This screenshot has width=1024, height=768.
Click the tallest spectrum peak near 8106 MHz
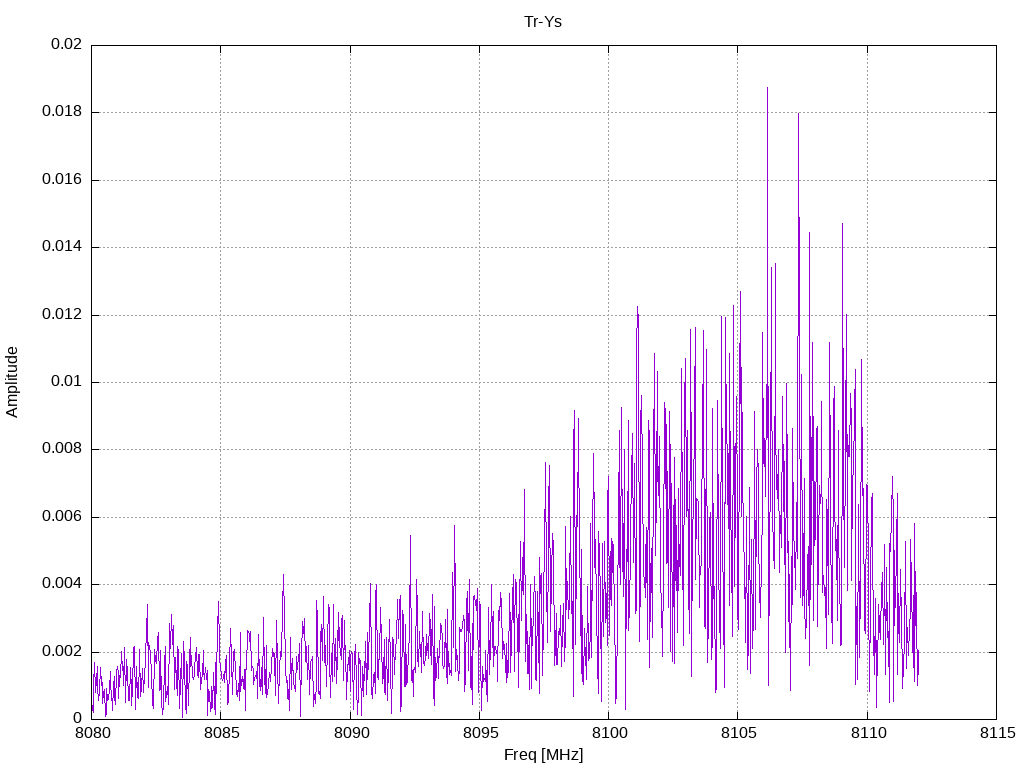(x=767, y=89)
